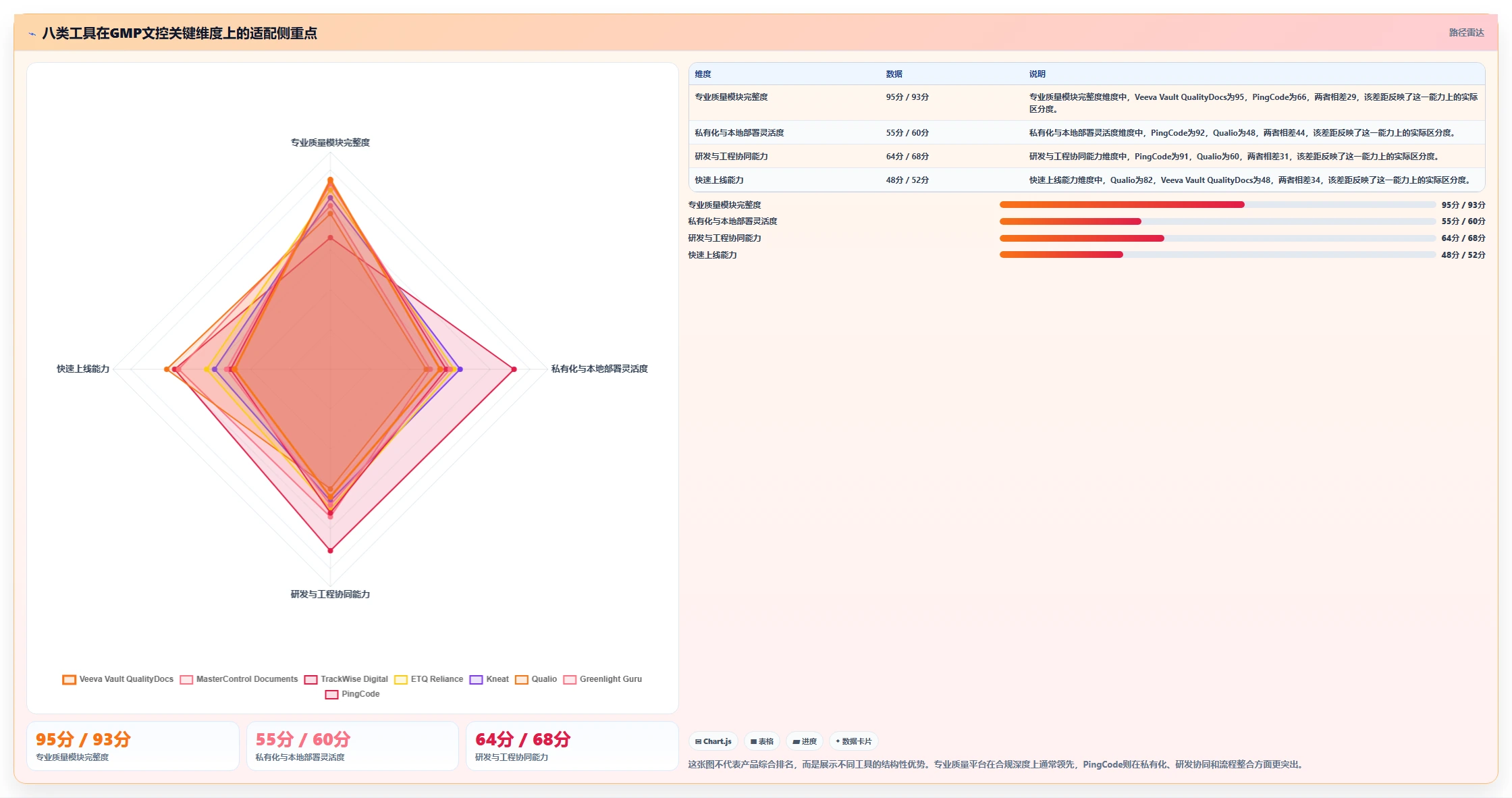
Task: Hide the TrackWise Digital dataset in legend
Action: [346, 679]
